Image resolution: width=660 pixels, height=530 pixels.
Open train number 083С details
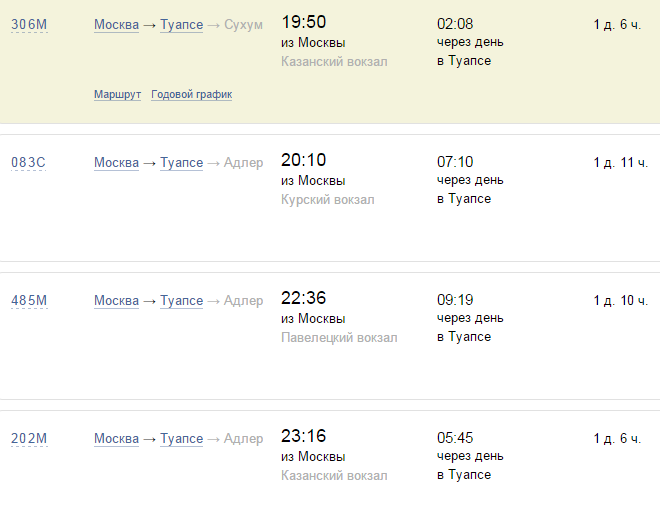click(29, 162)
